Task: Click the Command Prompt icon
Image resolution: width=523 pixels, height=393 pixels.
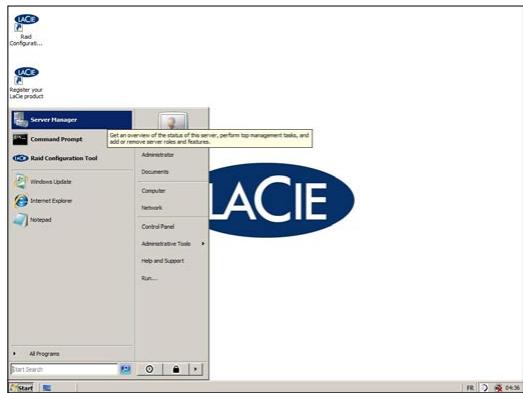Action: coord(20,139)
